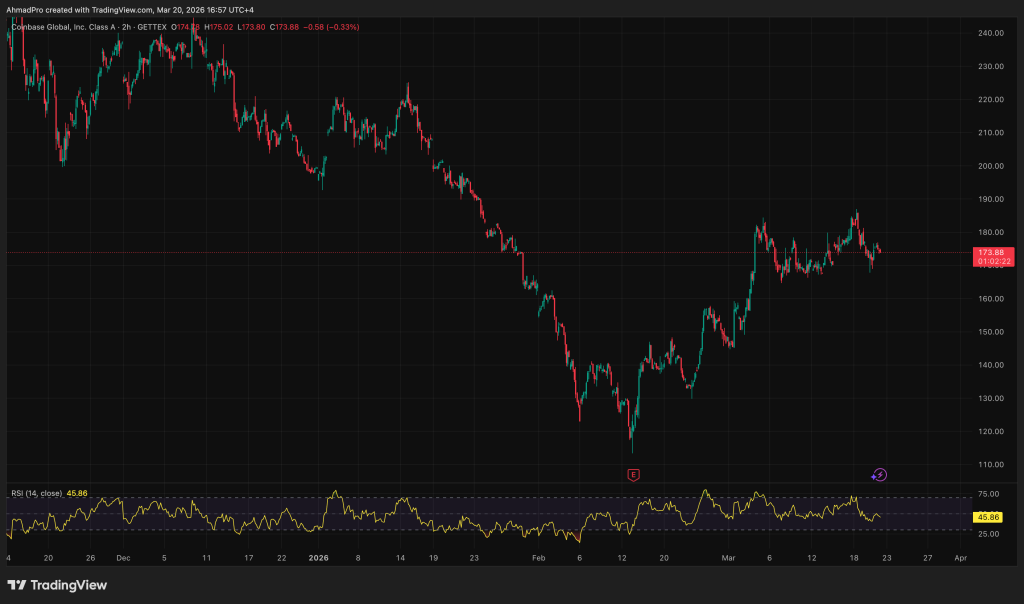Viewport: 1024px width, 604px height.
Task: Click the purple lightning bolt event icon
Action: click(x=879, y=475)
